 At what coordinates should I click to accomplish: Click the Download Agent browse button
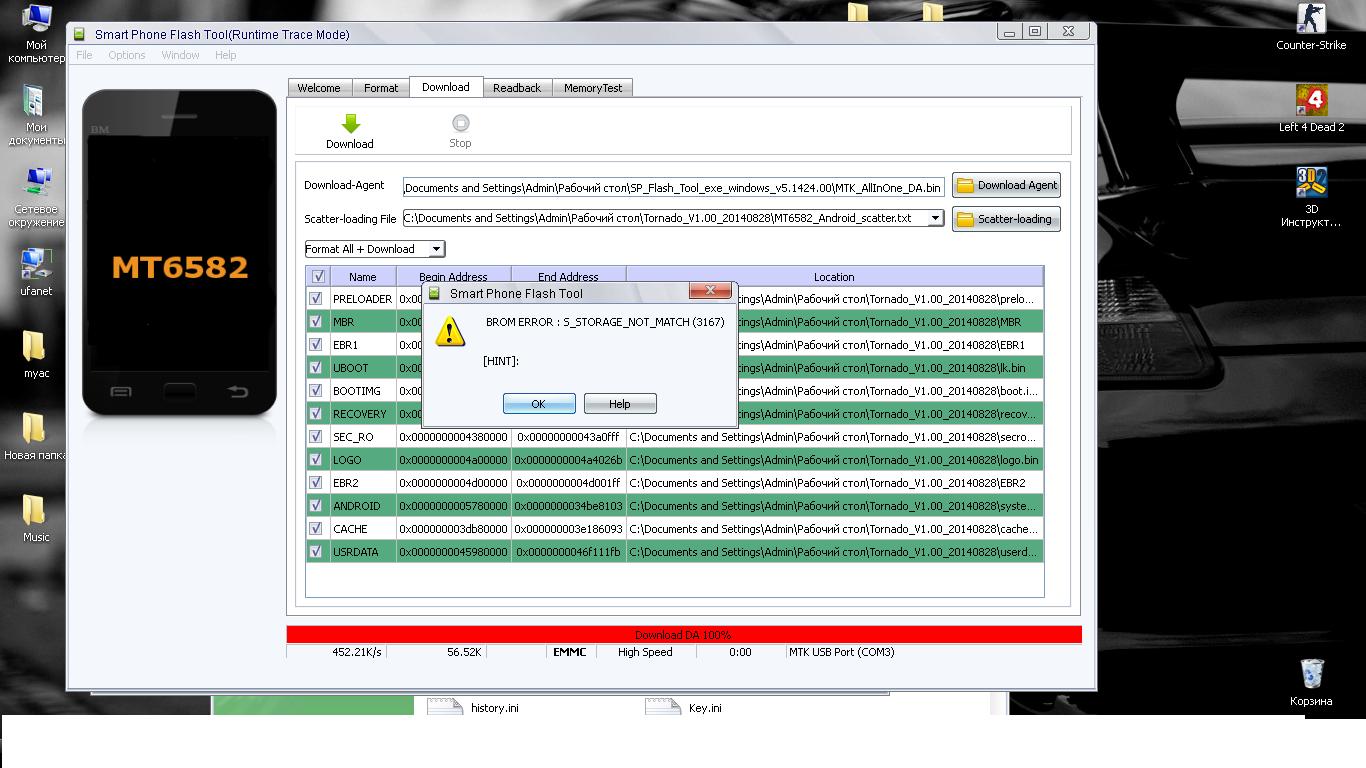1006,185
